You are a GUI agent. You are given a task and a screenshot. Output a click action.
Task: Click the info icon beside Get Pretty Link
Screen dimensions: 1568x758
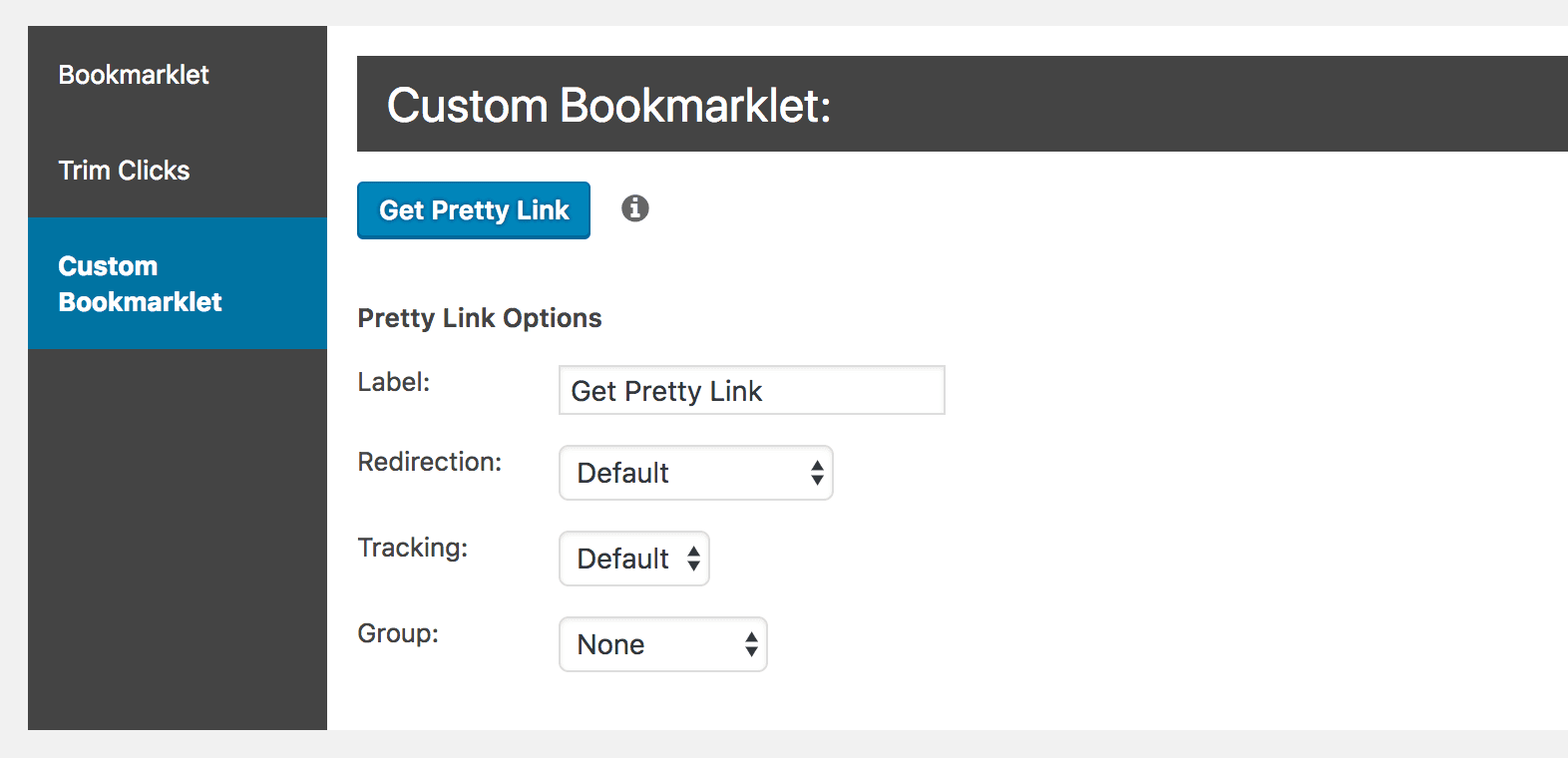coord(635,208)
